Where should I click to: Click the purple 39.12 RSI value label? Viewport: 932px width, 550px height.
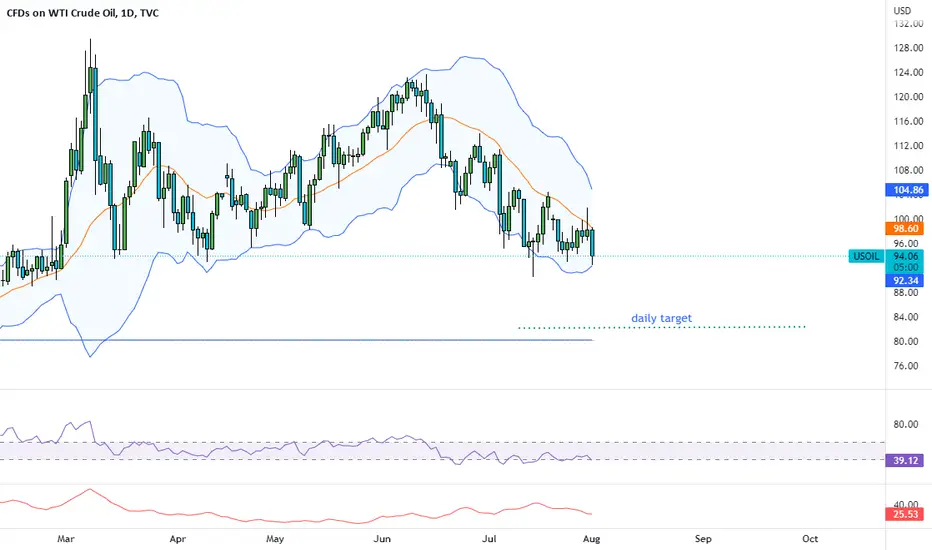(x=905, y=460)
